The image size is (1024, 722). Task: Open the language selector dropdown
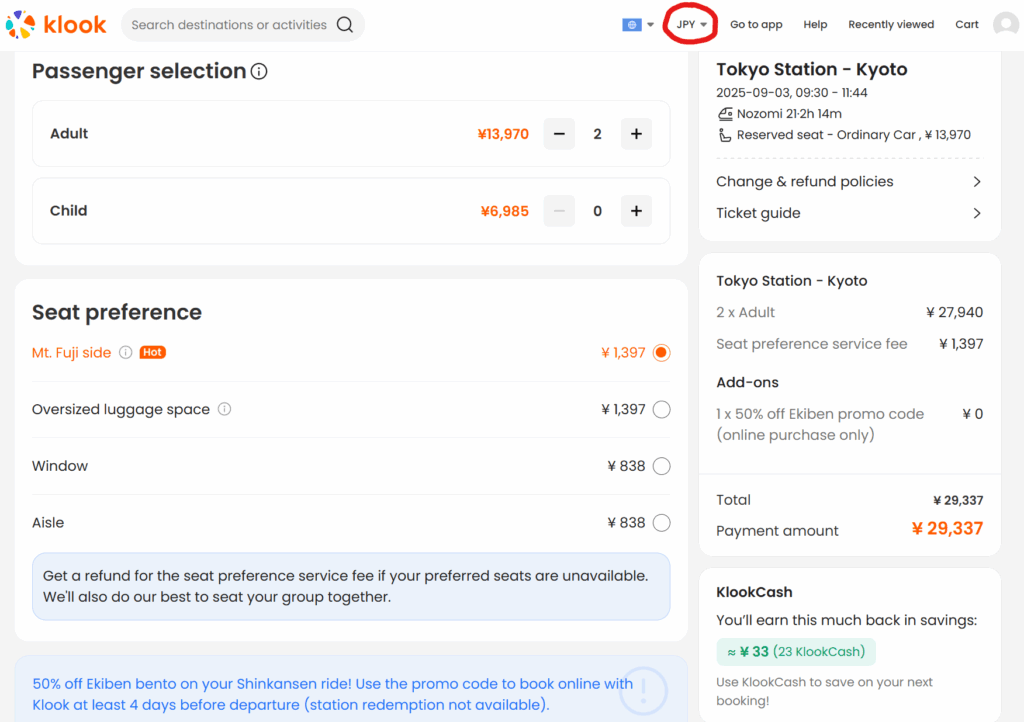(x=637, y=25)
